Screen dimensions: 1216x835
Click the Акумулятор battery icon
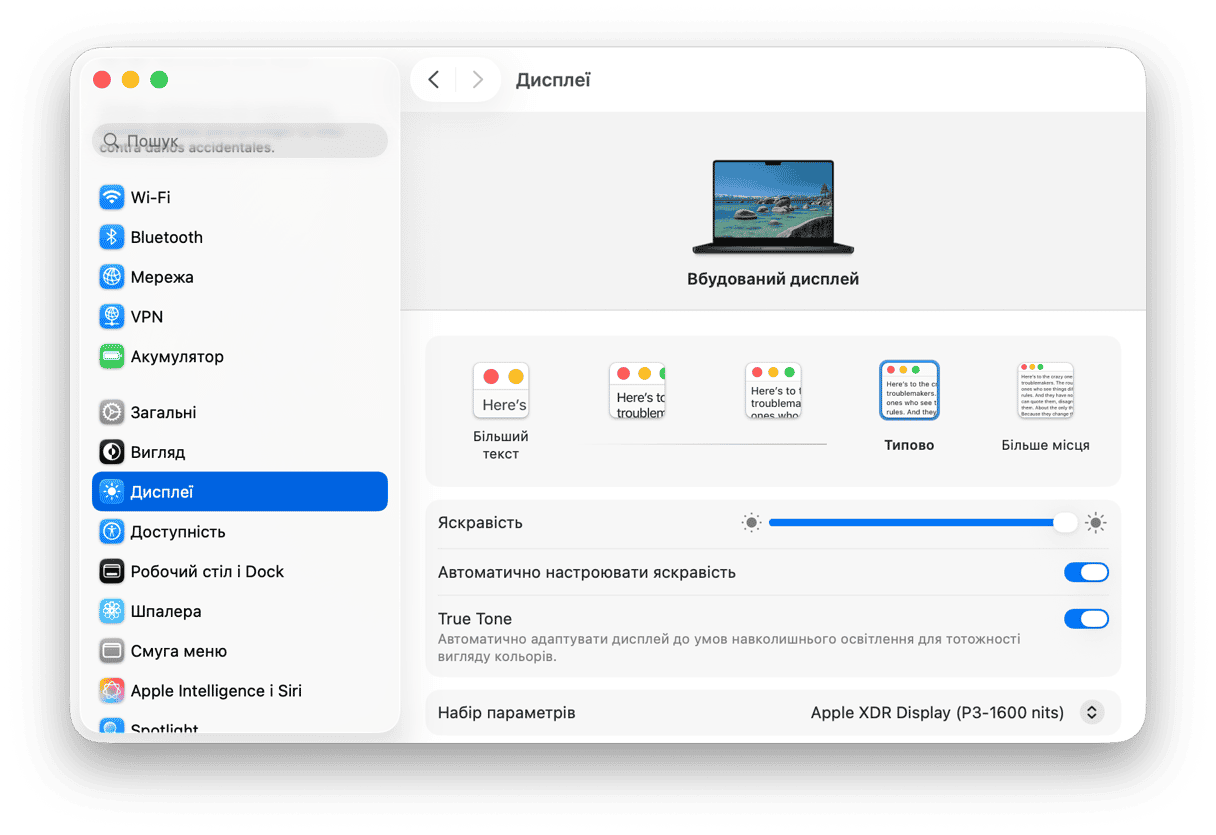point(112,357)
